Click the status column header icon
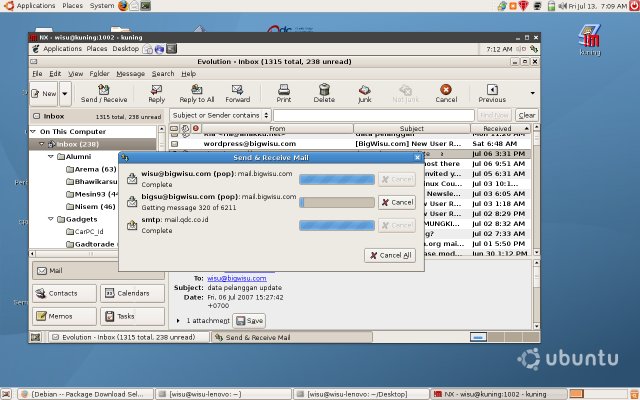Screen dimensions: 640x400 point(174,129)
